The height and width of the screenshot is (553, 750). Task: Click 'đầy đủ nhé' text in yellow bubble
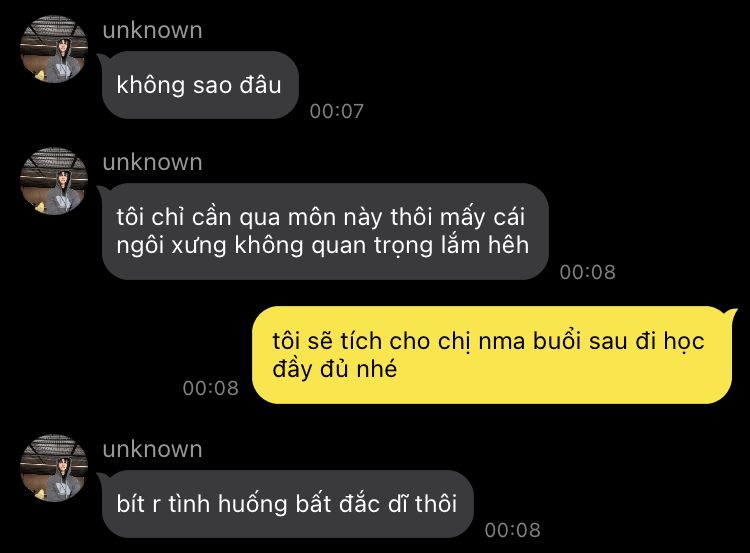(x=335, y=369)
